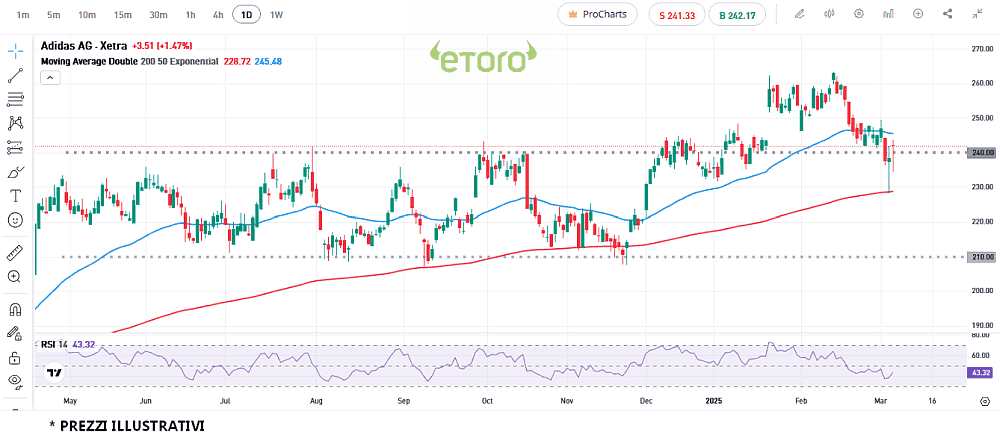
Task: Select the trend line drawing tool
Action: tap(15, 75)
